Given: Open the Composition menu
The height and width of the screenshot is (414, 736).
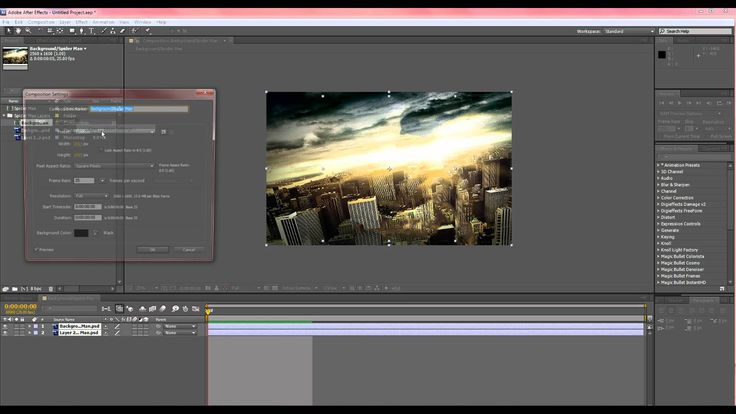Looking at the screenshot, I should (41, 20).
